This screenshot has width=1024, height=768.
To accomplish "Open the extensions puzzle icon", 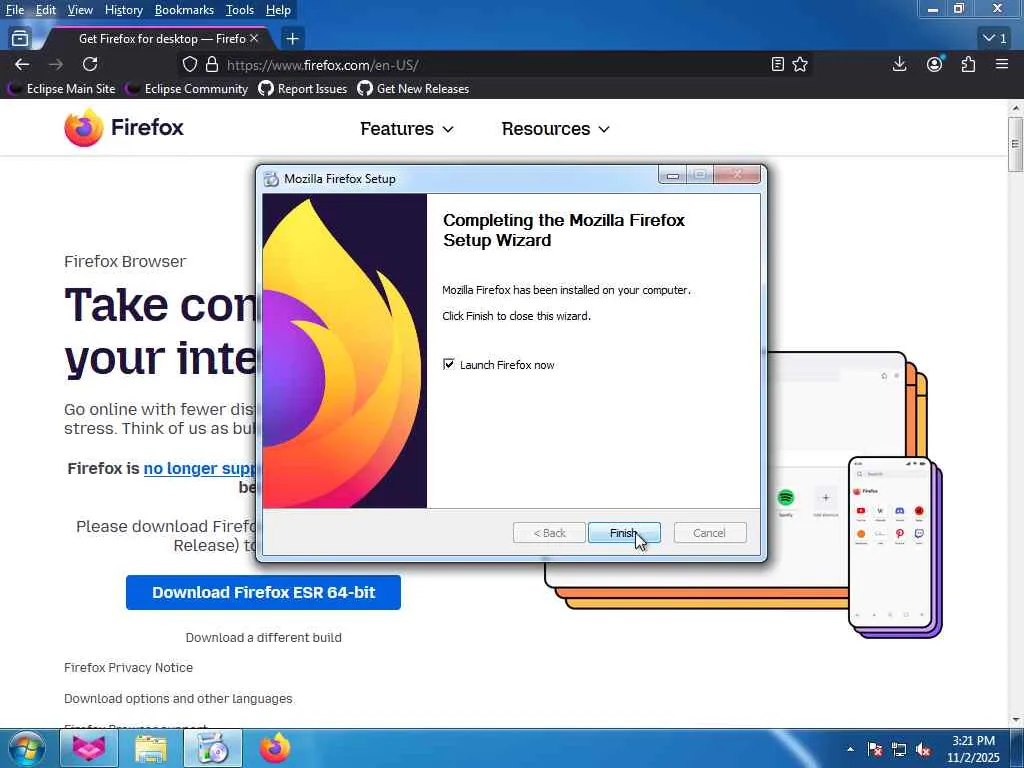I will pos(968,64).
